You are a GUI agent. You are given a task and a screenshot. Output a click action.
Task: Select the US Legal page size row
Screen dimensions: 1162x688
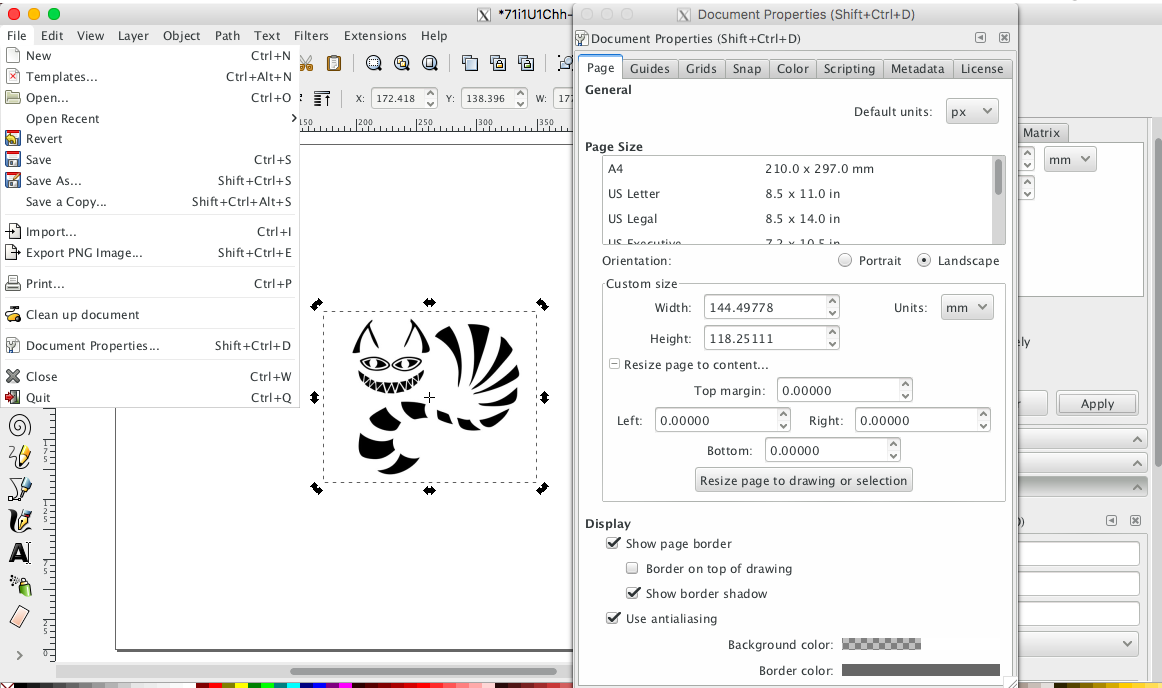pos(798,219)
